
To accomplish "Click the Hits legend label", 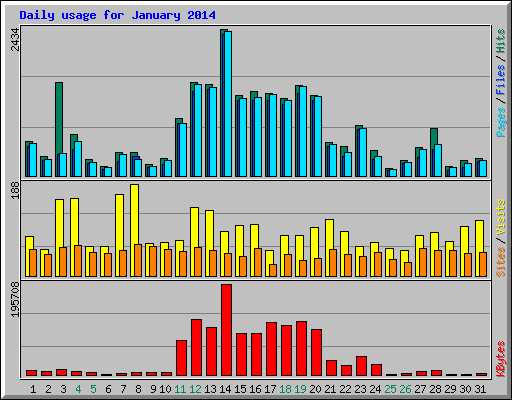I will pyautogui.click(x=501, y=41).
